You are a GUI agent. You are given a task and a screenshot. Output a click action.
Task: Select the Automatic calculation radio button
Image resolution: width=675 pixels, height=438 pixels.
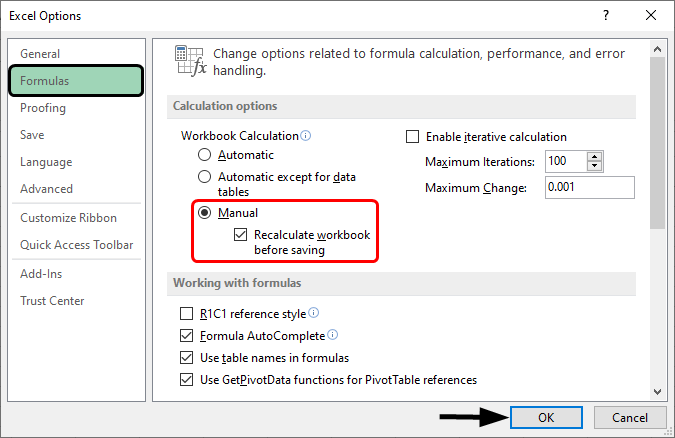coord(205,155)
